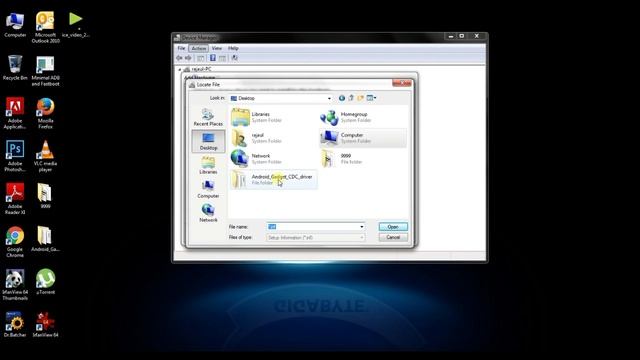The image size is (640, 360).
Task: Launch Dr.Batcher desktop shortcut
Action: coord(15,324)
